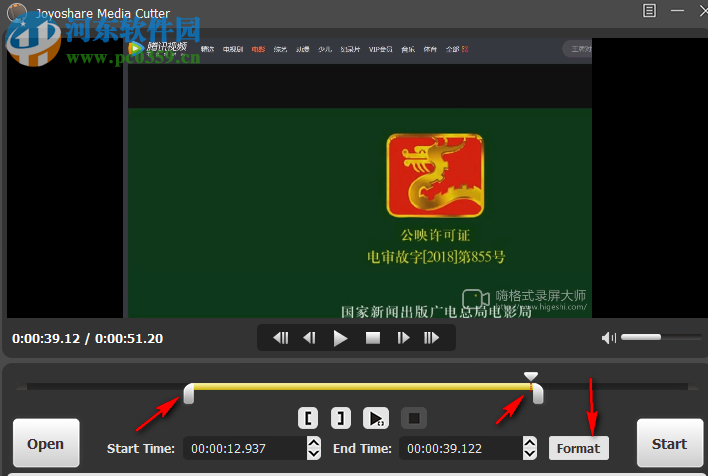
Task: Click the video preview area
Action: point(357,178)
